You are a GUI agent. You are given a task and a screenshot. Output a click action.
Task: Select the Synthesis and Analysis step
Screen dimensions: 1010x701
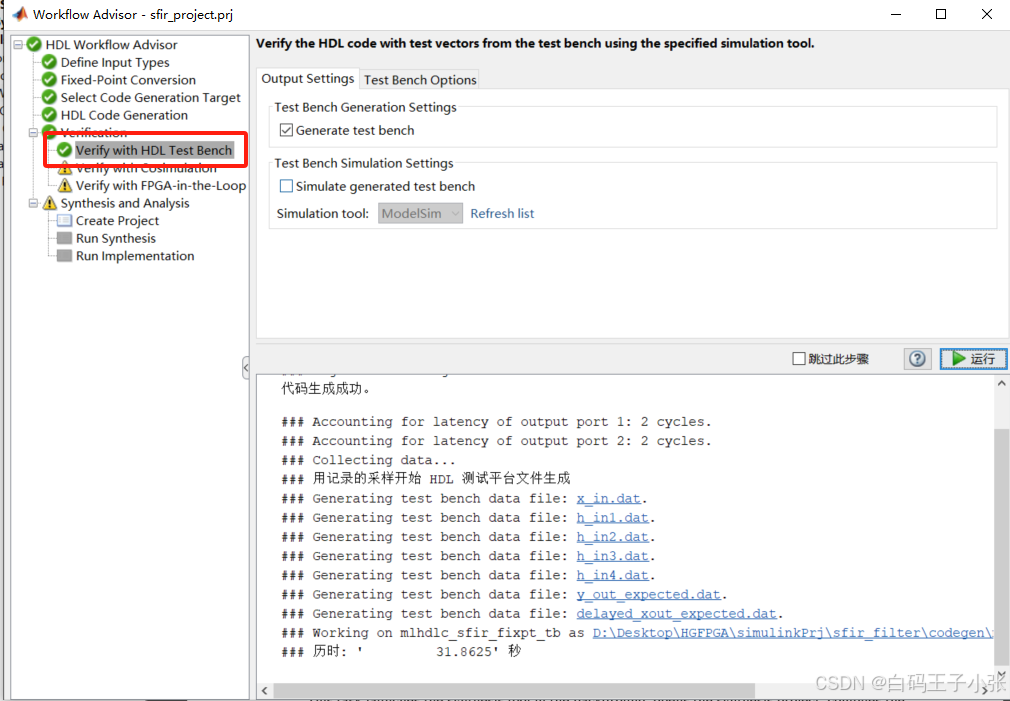click(x=125, y=203)
